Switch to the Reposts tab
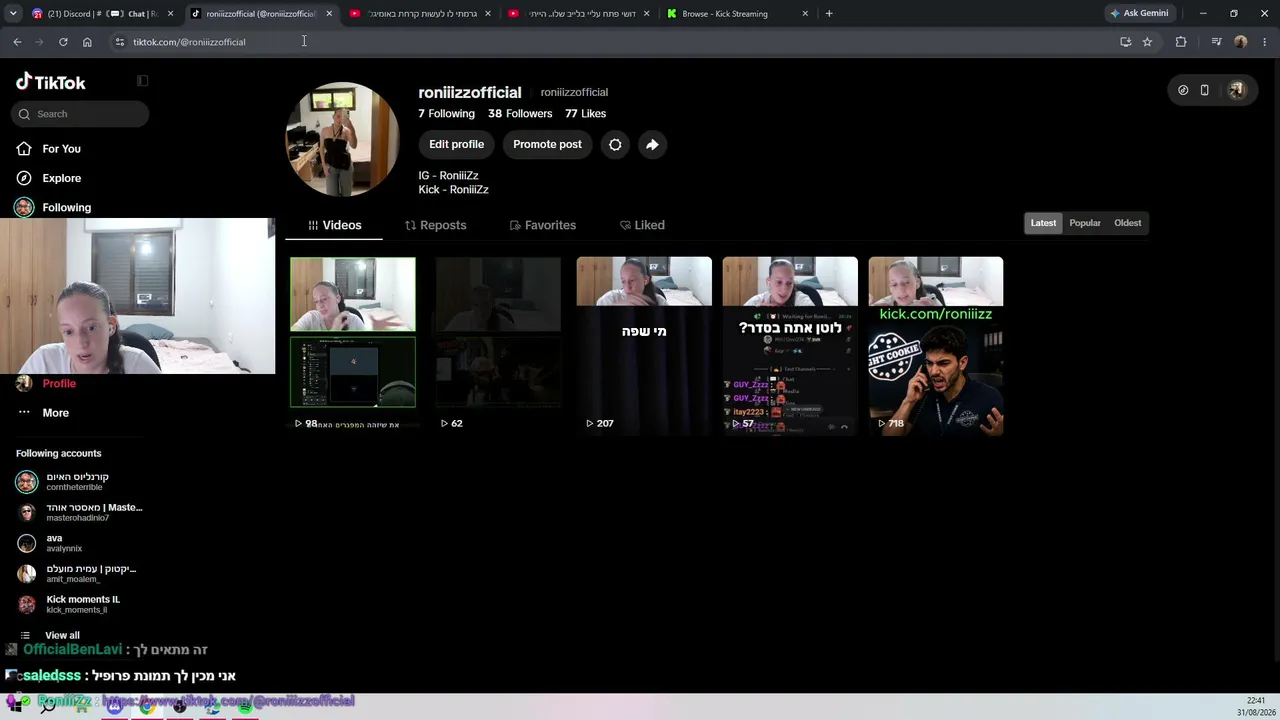The width and height of the screenshot is (1280, 720). [x=435, y=225]
